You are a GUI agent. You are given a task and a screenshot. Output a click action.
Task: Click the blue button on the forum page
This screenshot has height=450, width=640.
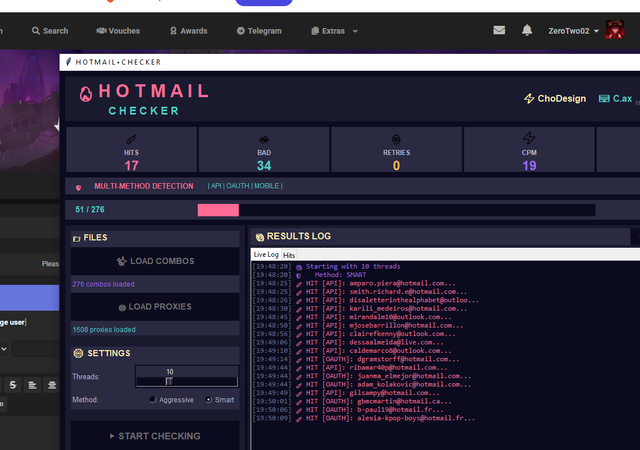click(x=29, y=298)
